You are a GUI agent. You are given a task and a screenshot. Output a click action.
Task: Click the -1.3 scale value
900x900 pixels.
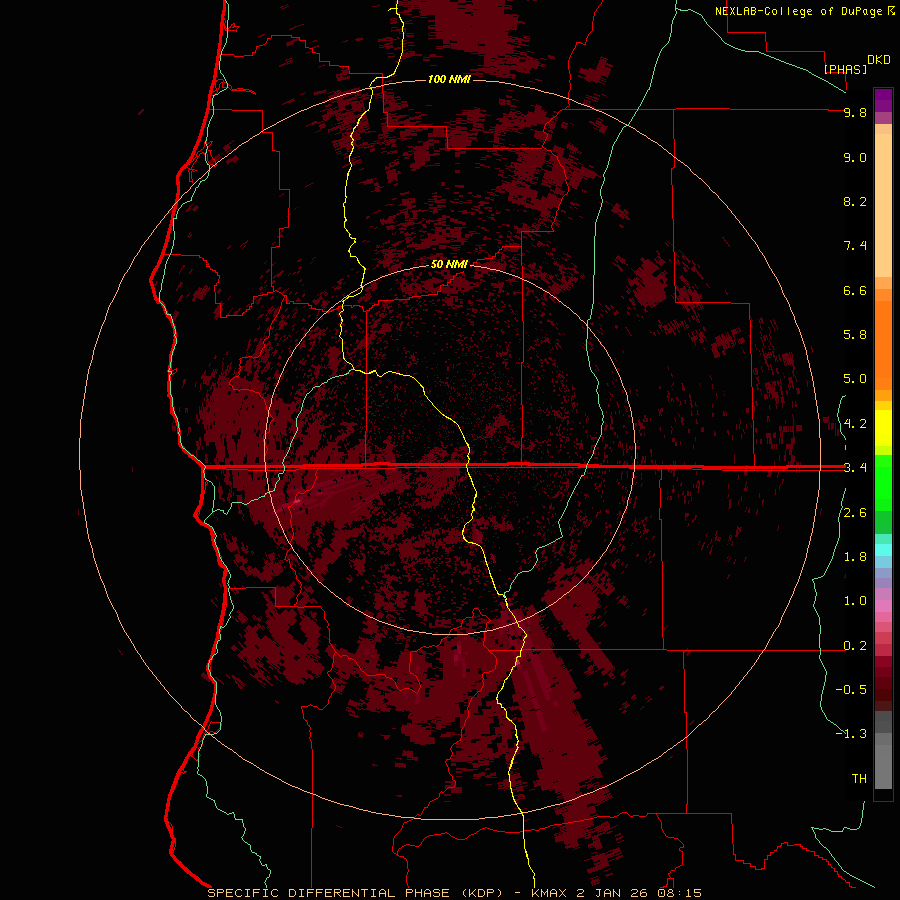tap(851, 734)
